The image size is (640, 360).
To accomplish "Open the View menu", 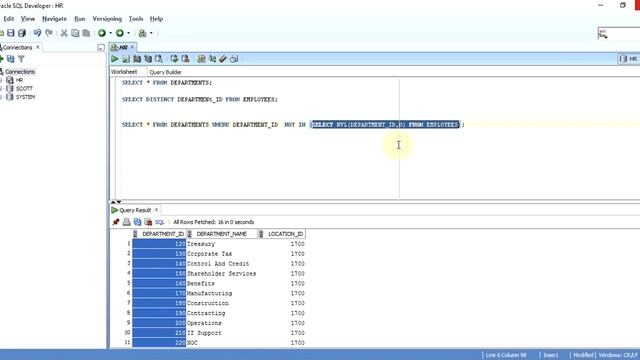I will [x=28, y=19].
